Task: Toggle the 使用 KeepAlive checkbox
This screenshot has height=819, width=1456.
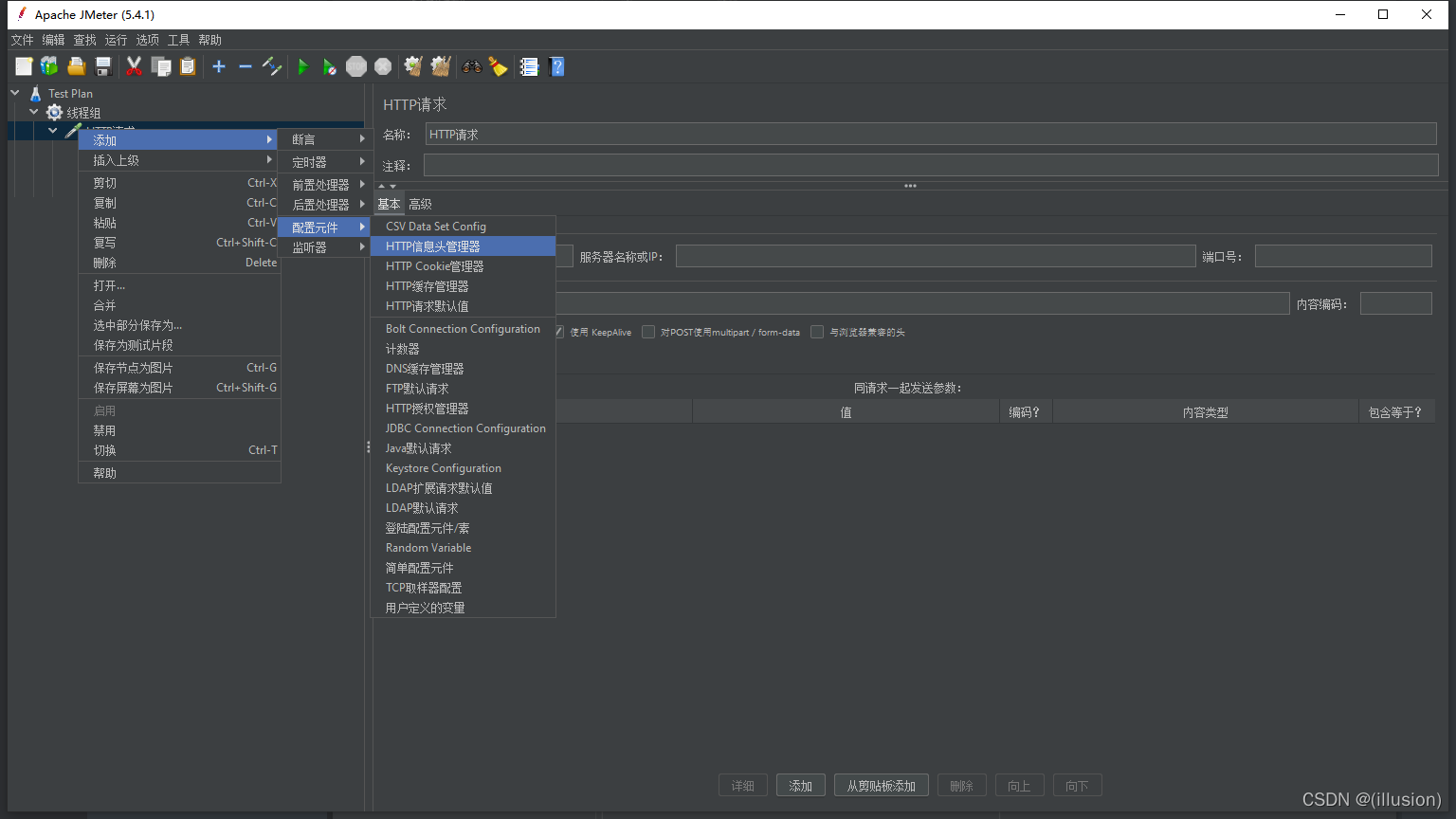Action: click(559, 332)
